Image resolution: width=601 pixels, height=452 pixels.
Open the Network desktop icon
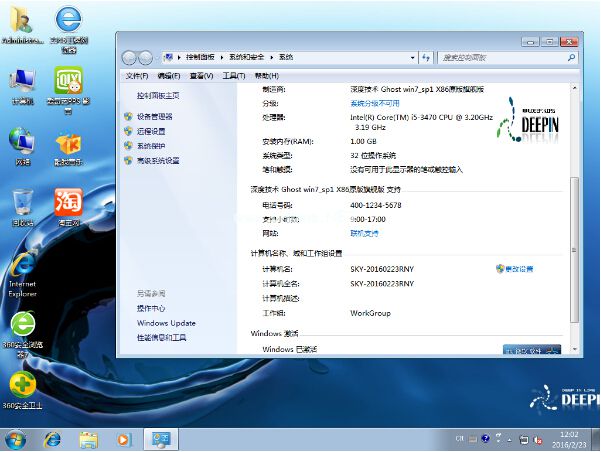pos(22,146)
